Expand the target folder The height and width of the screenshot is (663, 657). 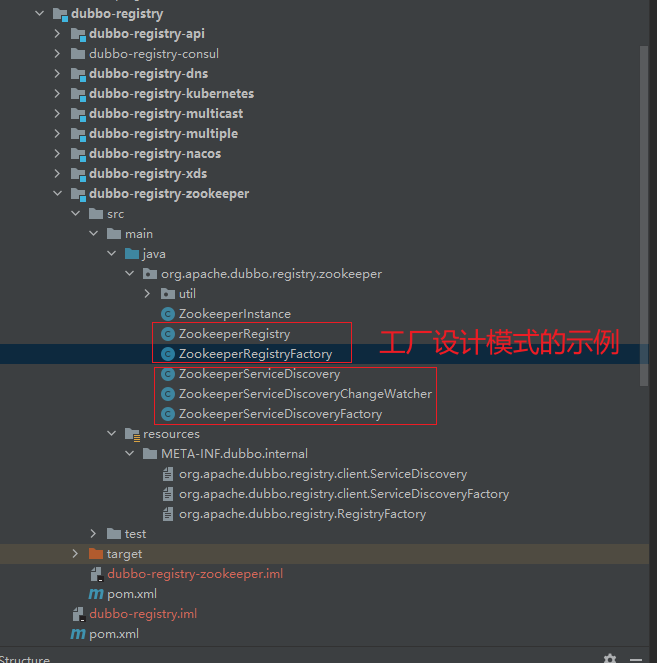point(75,553)
